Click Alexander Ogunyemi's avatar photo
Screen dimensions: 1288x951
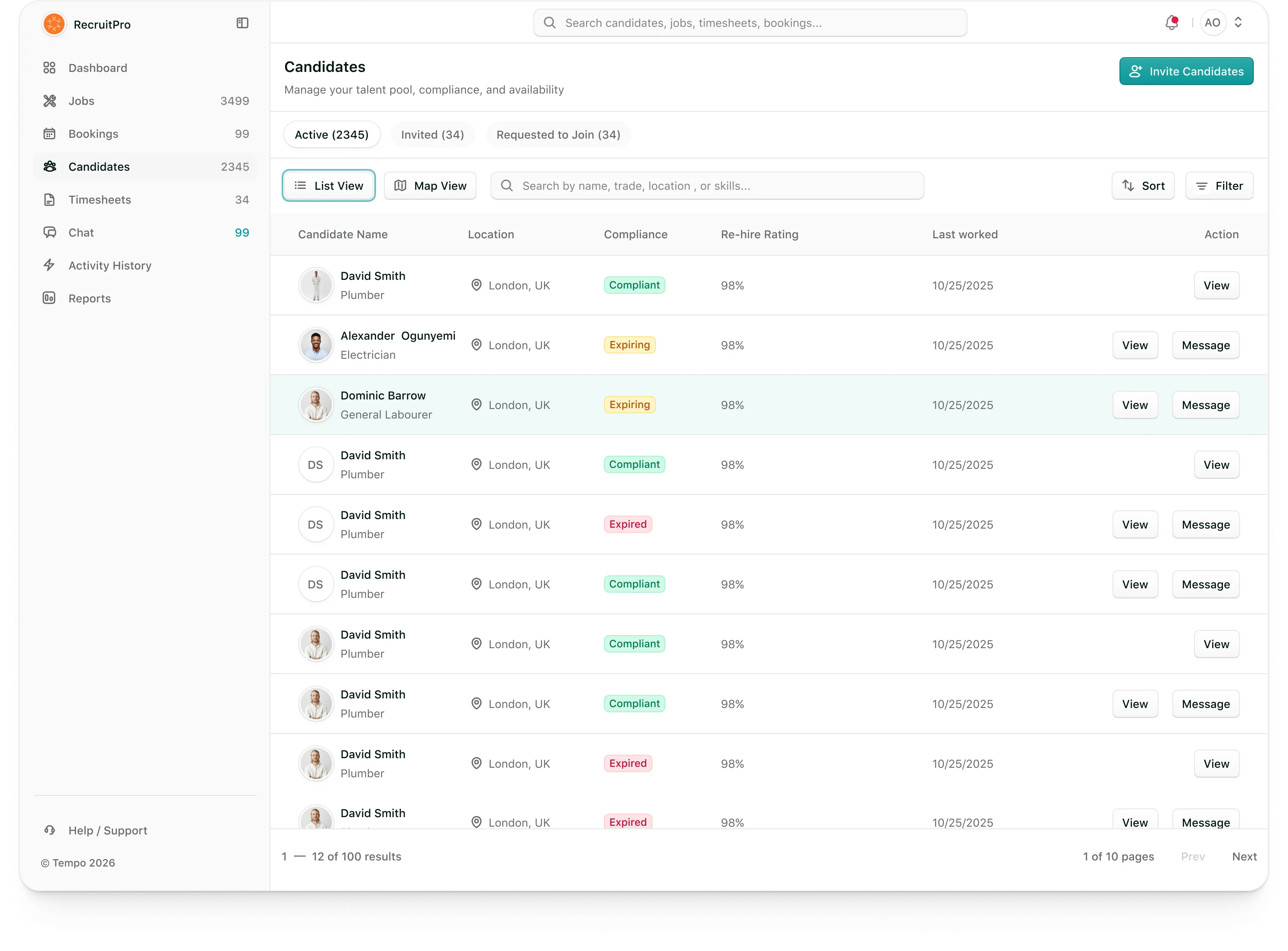316,345
